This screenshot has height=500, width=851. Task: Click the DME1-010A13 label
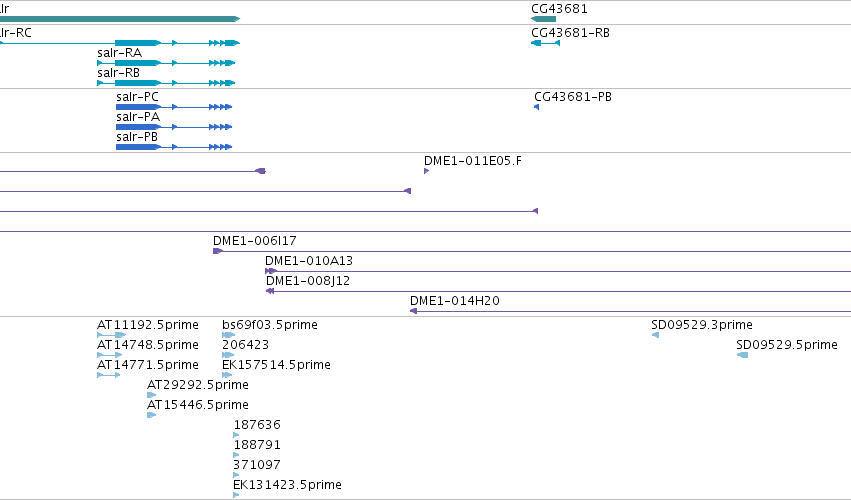pos(309,261)
